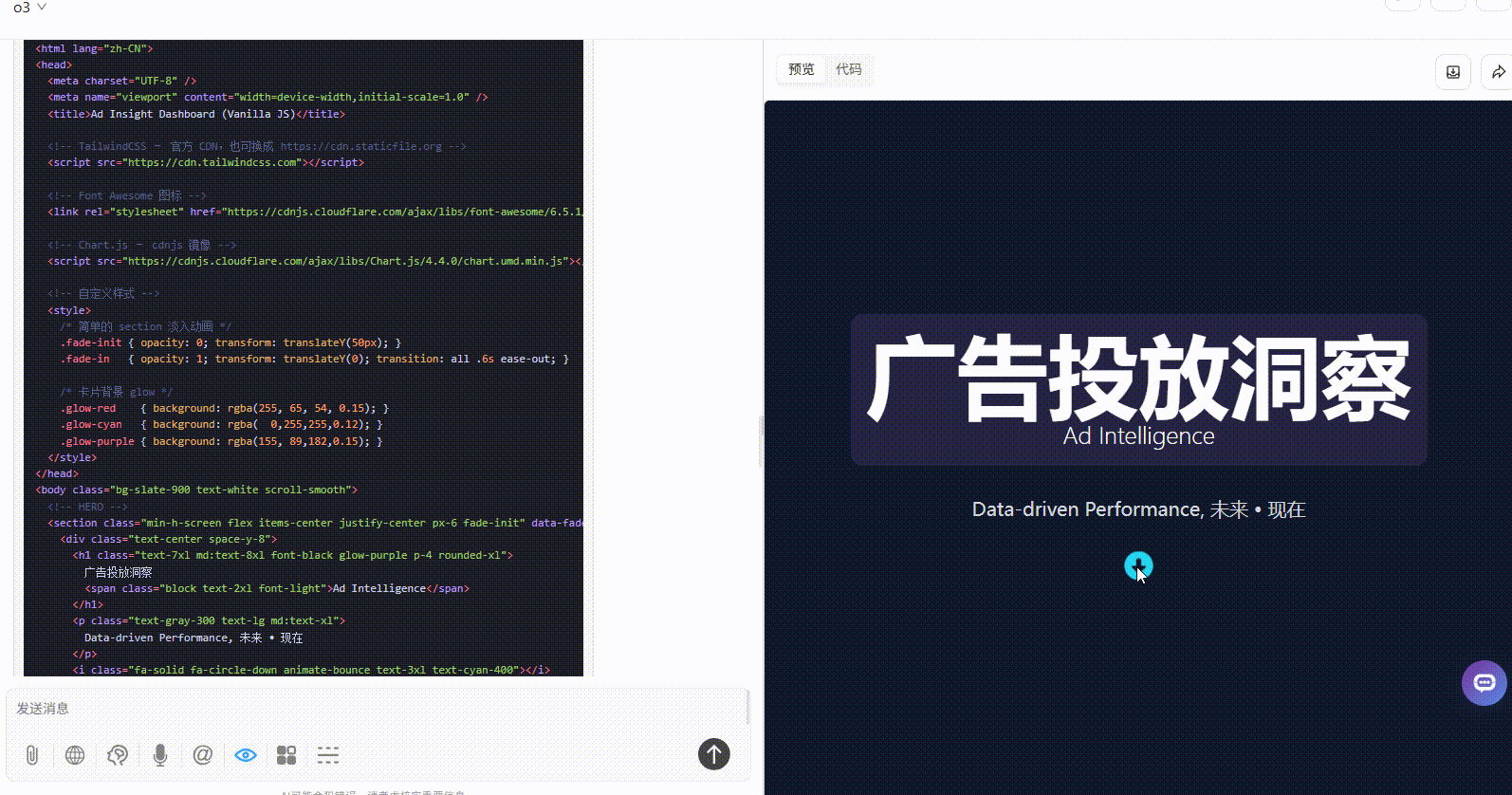
Task: Click the h1 'text-7xl' class code line
Action: point(293,555)
